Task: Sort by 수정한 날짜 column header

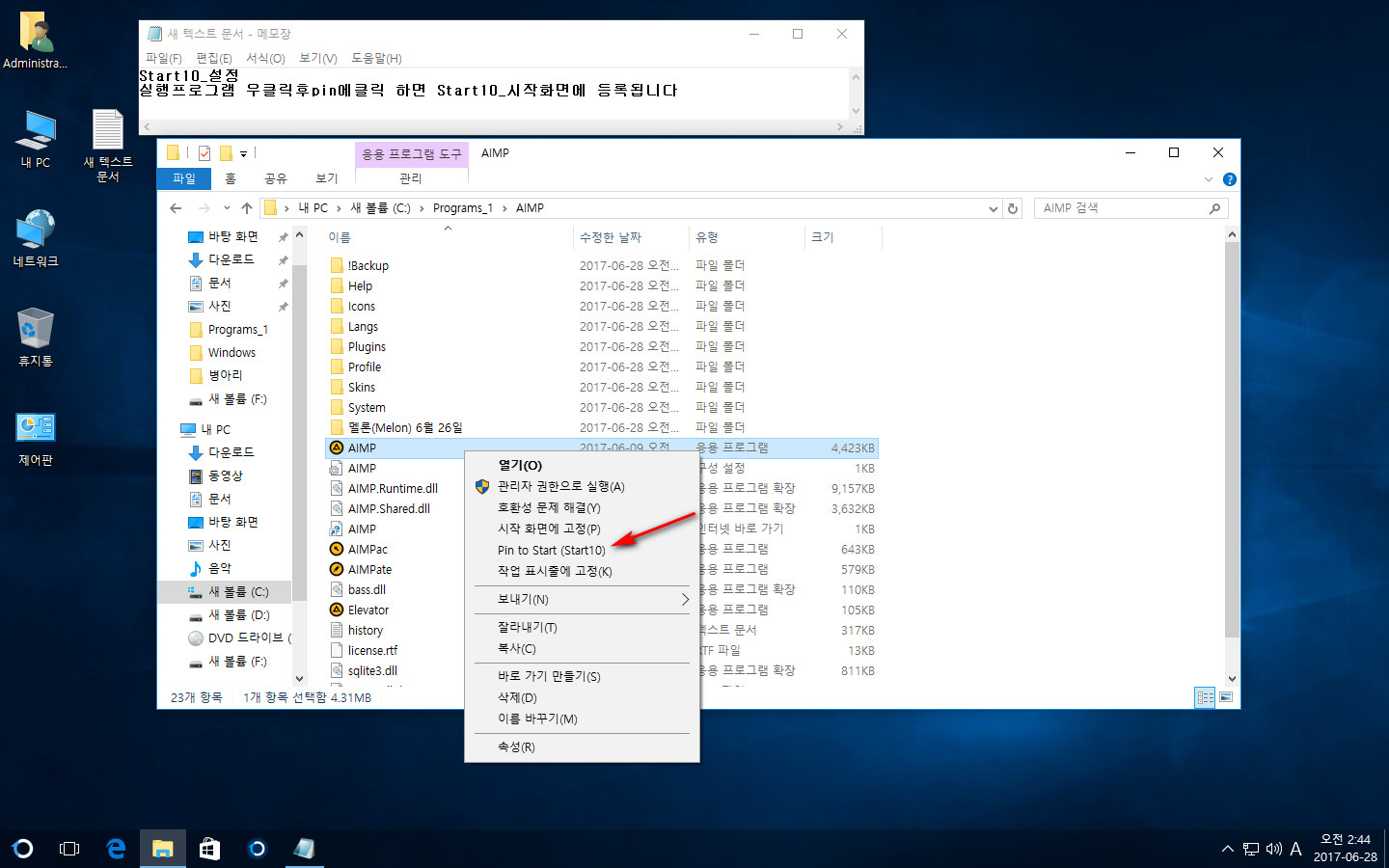Action: [x=631, y=237]
